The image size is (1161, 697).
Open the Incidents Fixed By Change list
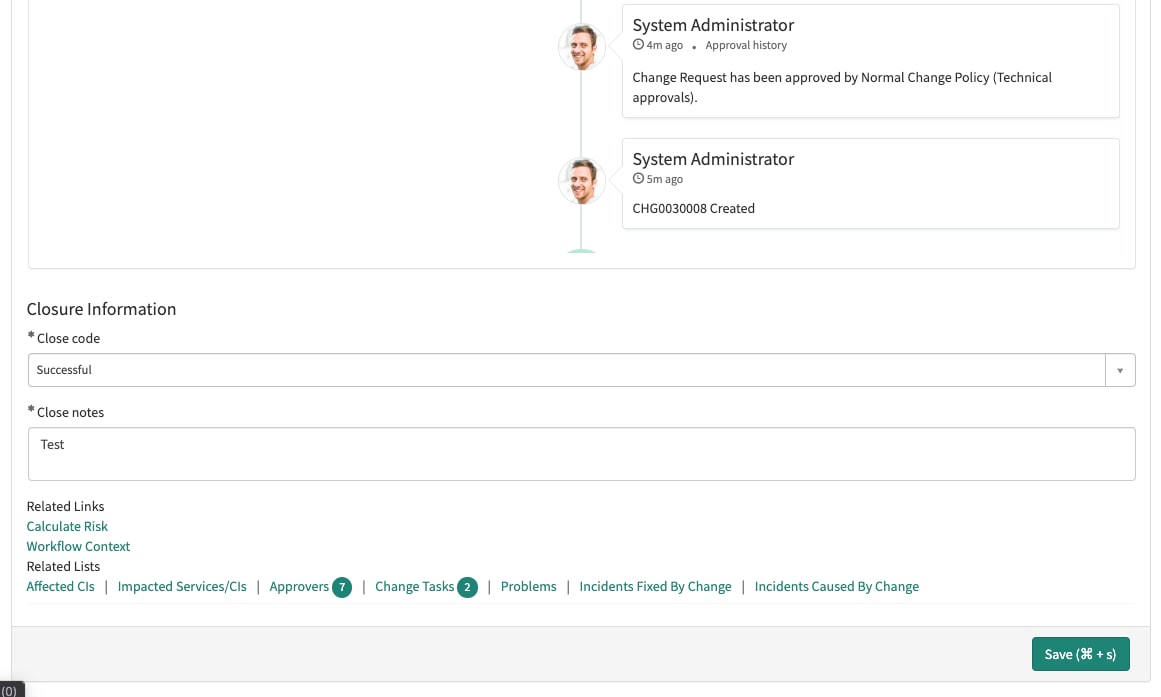tap(655, 587)
